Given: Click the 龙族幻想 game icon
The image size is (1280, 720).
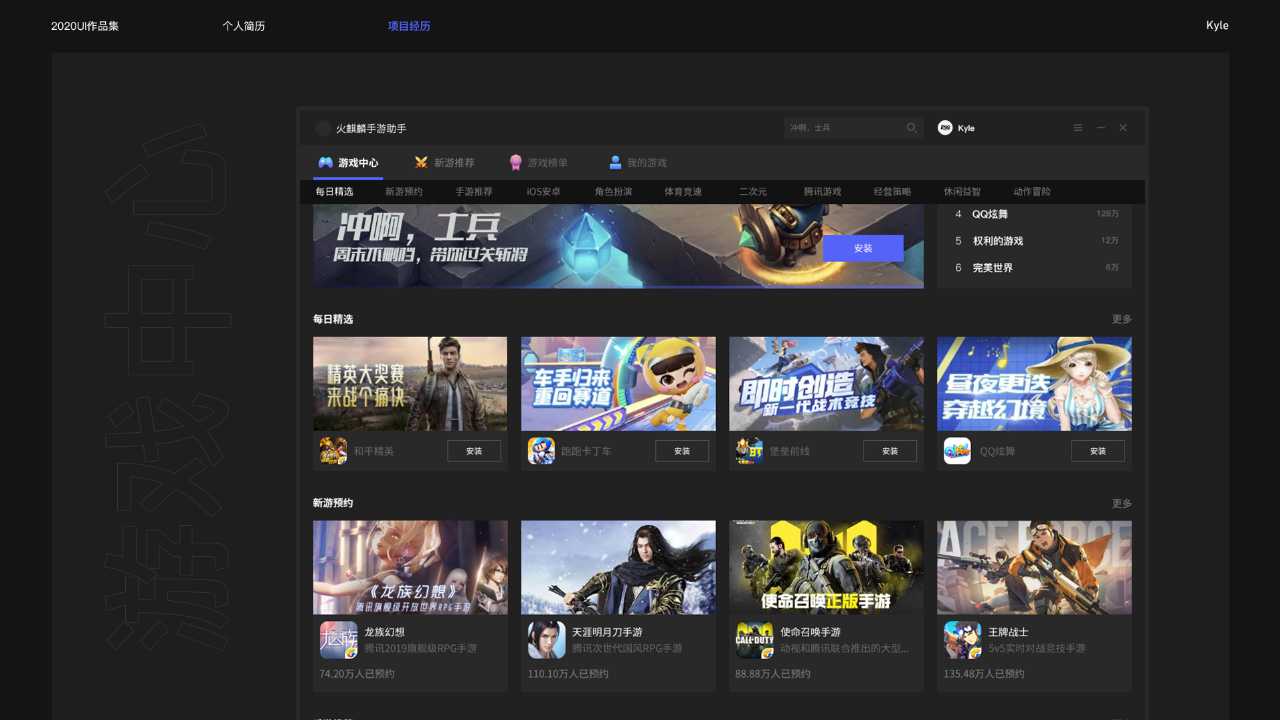Looking at the screenshot, I should pos(338,640).
